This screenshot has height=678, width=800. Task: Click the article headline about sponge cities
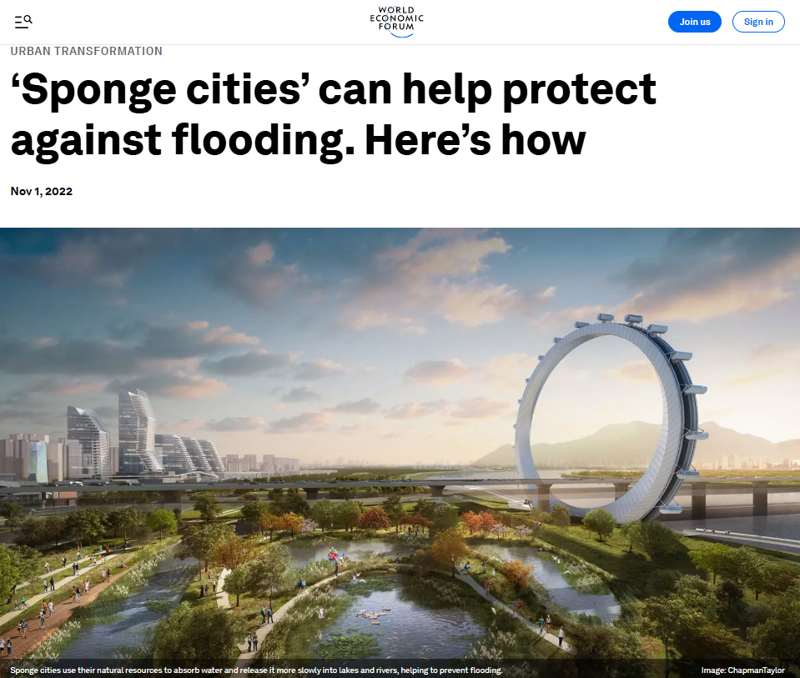333,114
